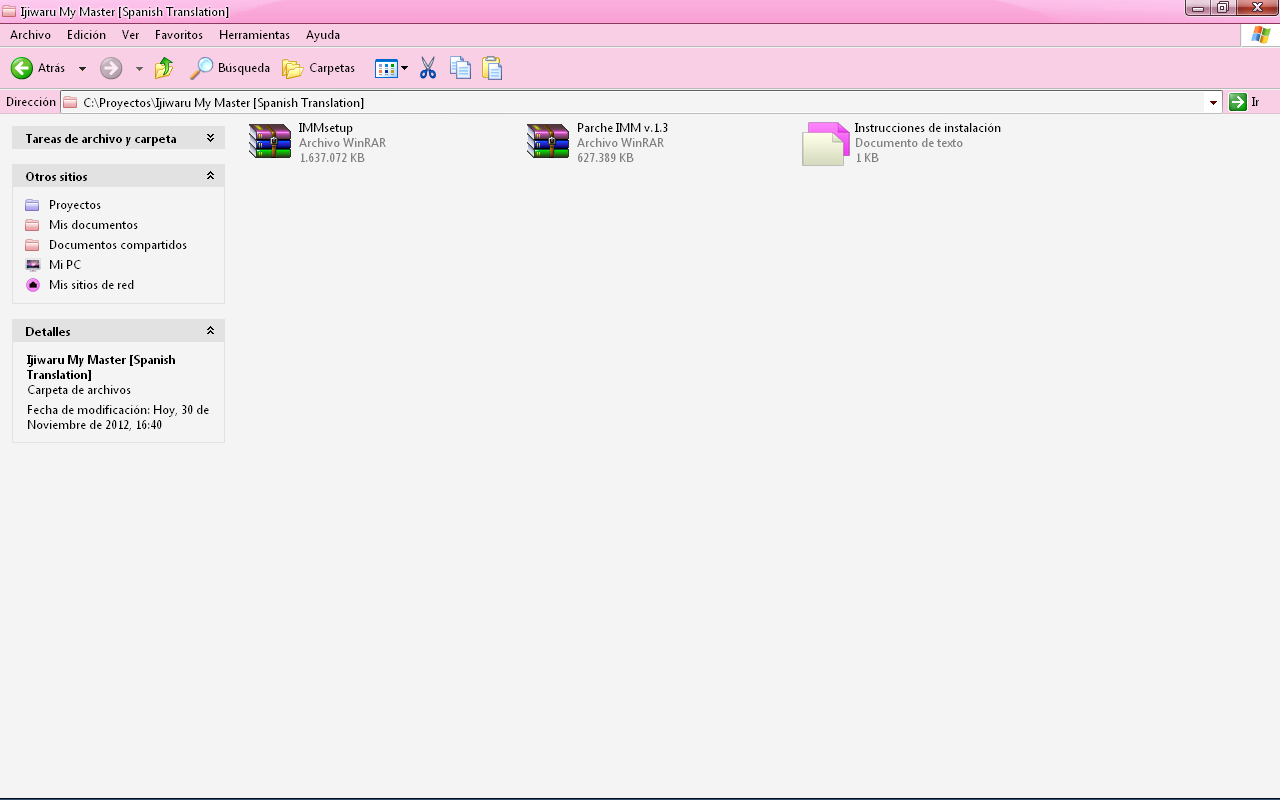Click the Windows flag logo icon

coord(1260,35)
